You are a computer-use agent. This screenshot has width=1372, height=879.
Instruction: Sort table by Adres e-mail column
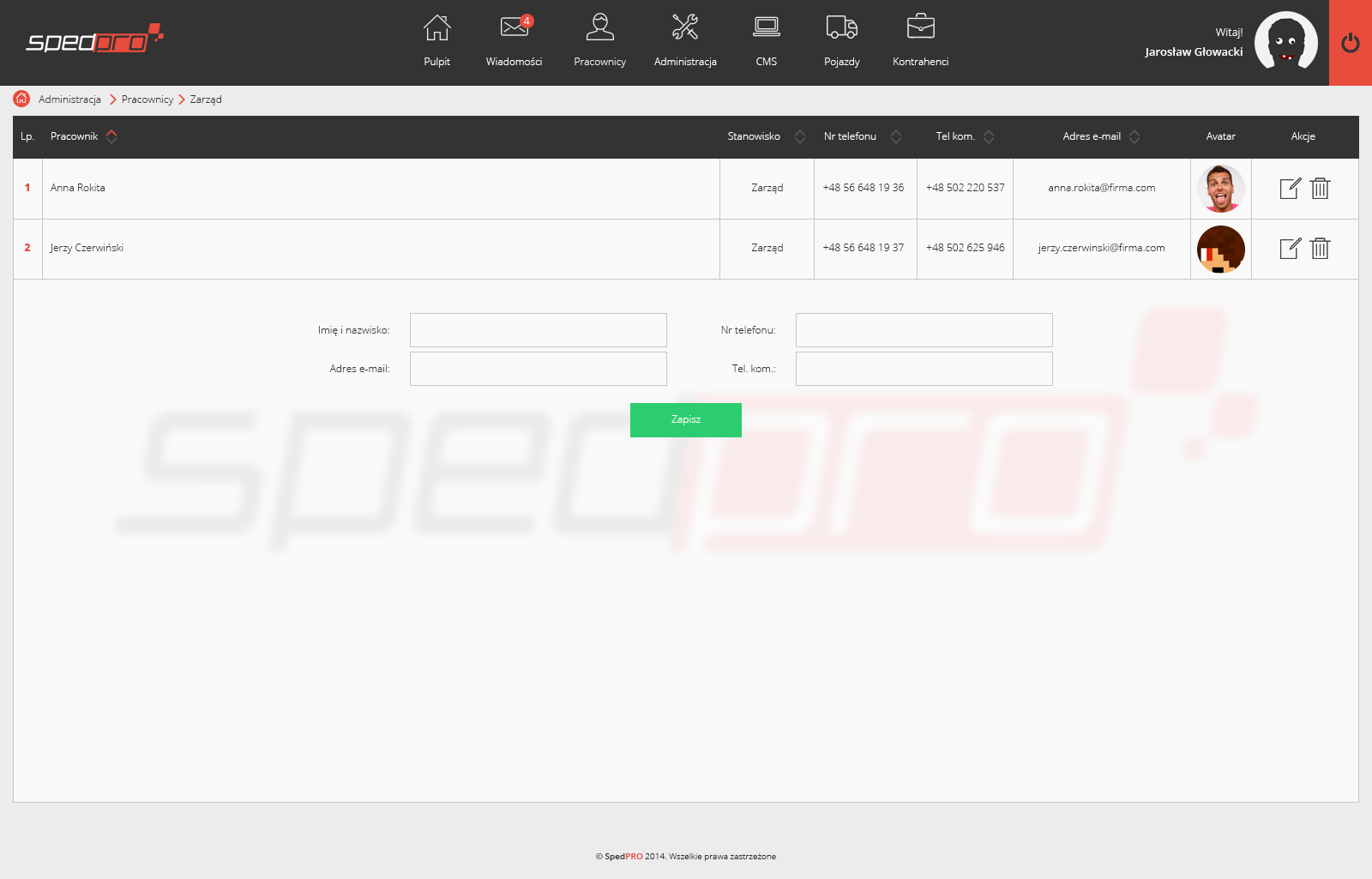tap(1134, 136)
